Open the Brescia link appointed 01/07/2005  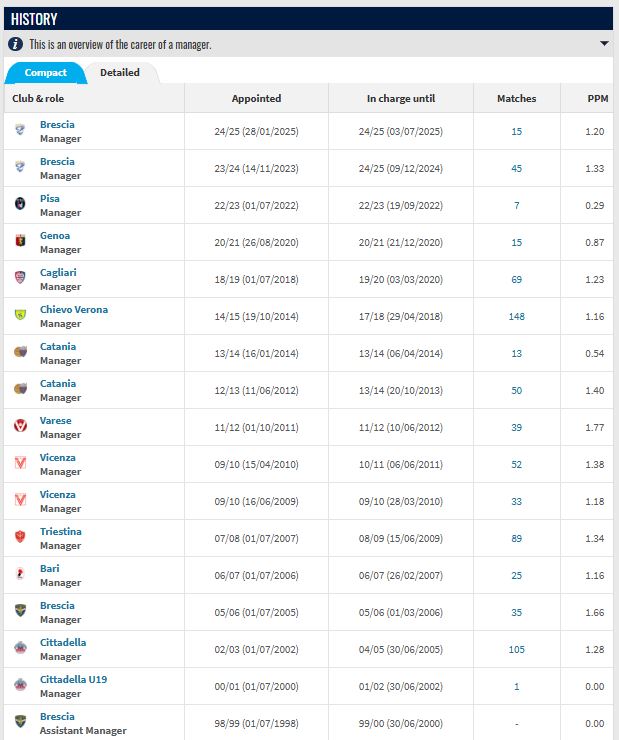click(57, 605)
